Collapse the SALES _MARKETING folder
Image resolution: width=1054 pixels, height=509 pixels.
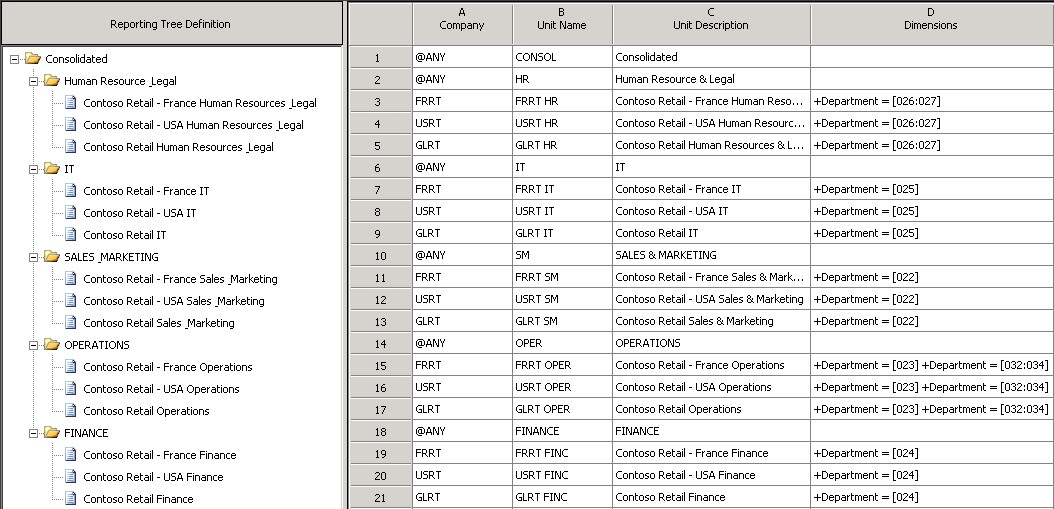(34, 257)
